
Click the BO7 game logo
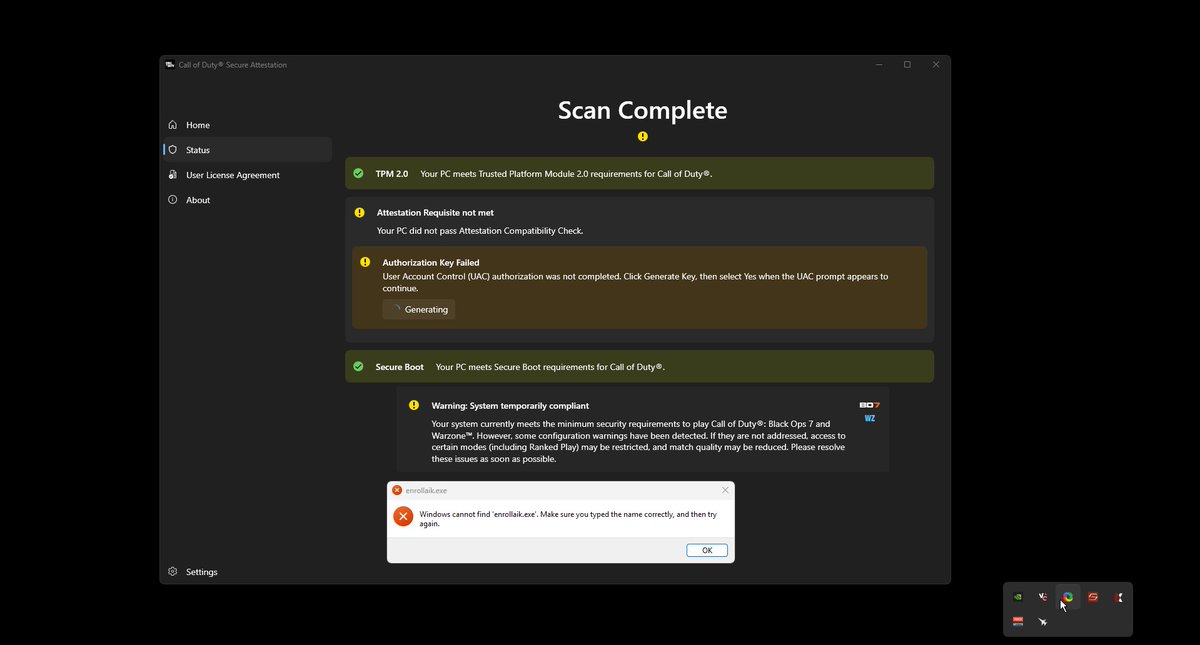870,405
